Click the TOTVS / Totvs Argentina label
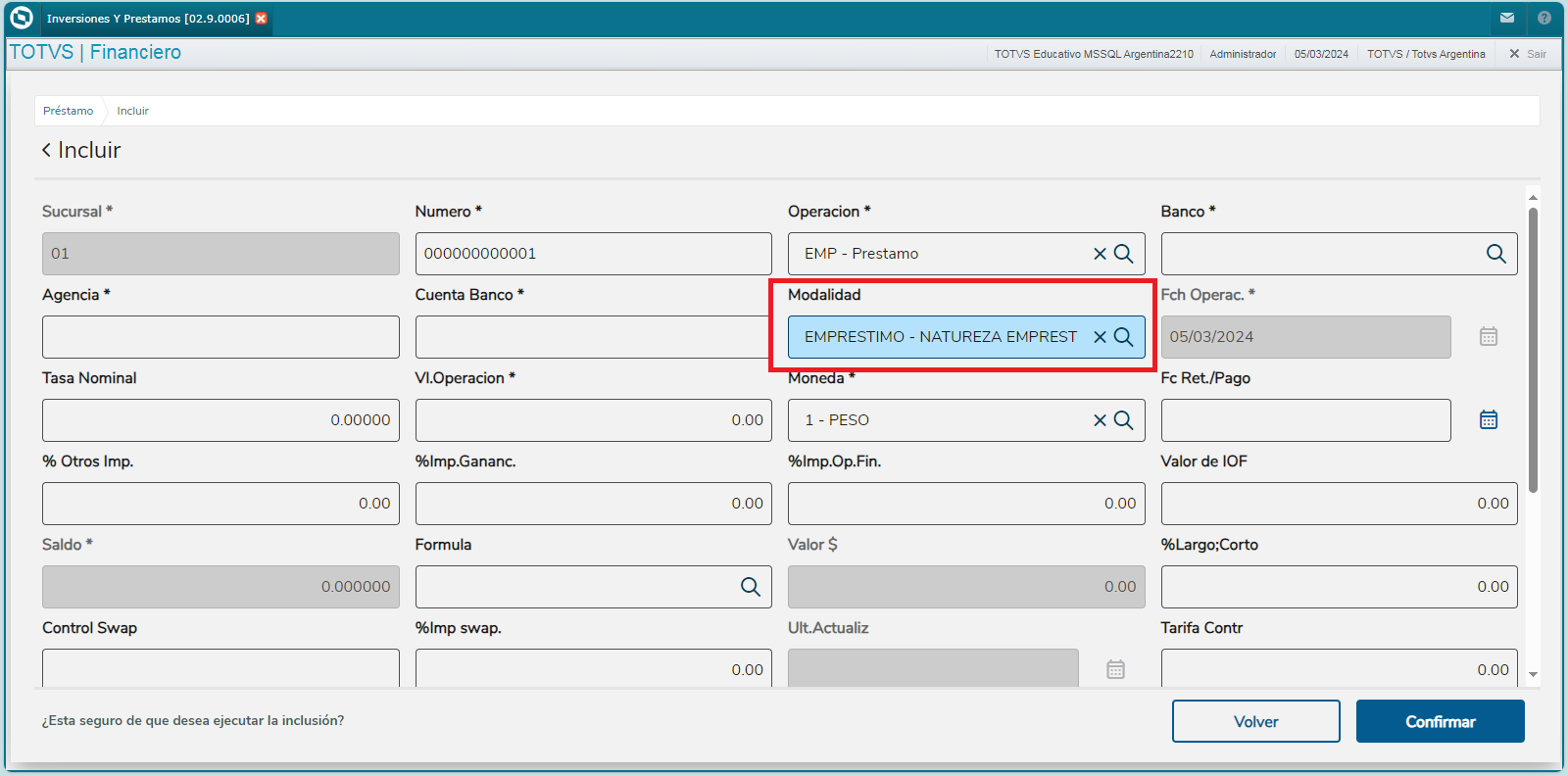1568x776 pixels. pyautogui.click(x=1426, y=54)
